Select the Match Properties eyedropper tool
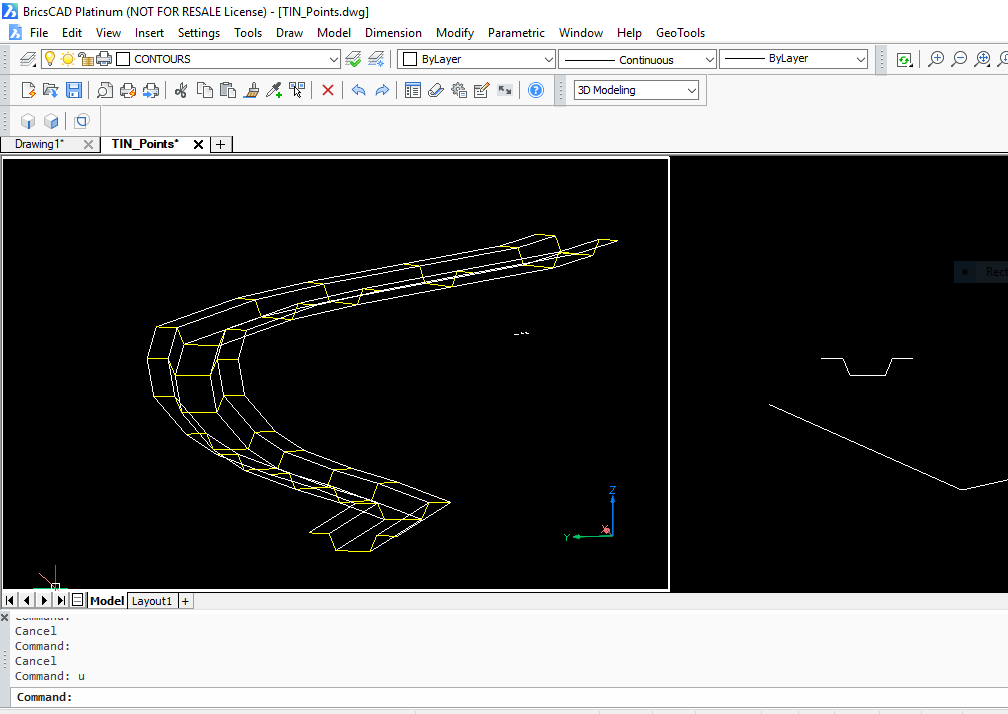 (x=274, y=90)
